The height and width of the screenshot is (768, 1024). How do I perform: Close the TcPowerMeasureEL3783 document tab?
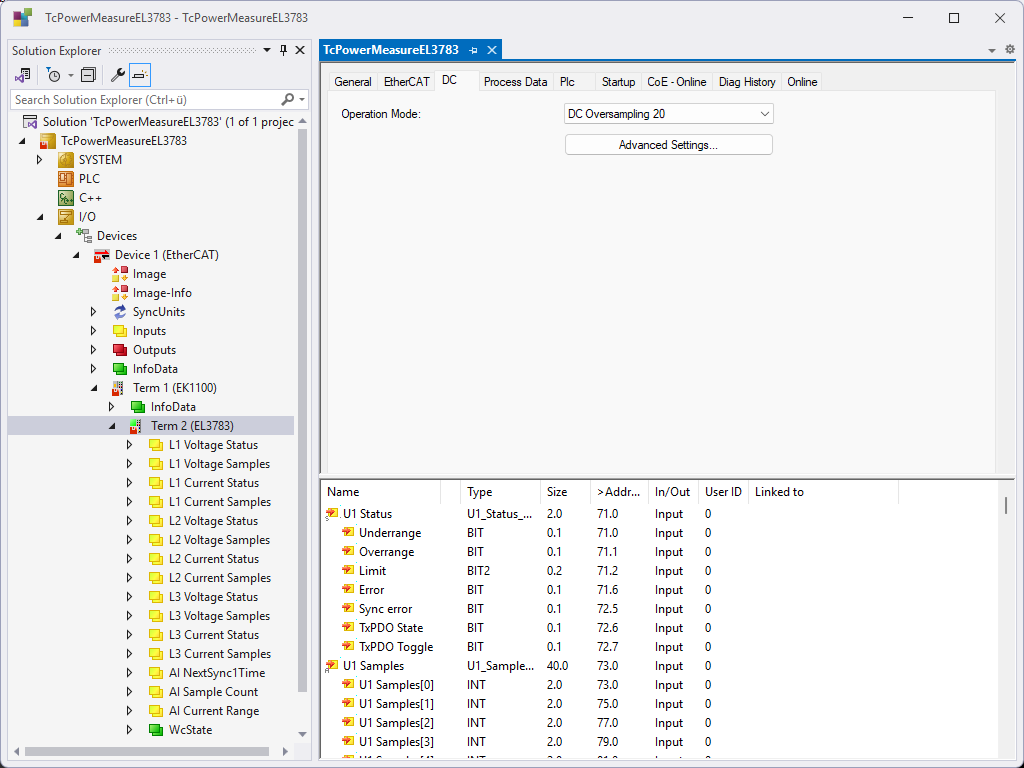point(492,50)
